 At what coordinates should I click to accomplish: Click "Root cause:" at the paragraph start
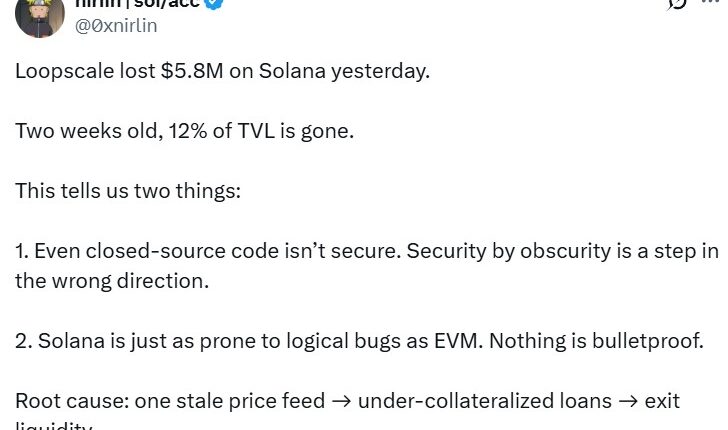[63, 401]
